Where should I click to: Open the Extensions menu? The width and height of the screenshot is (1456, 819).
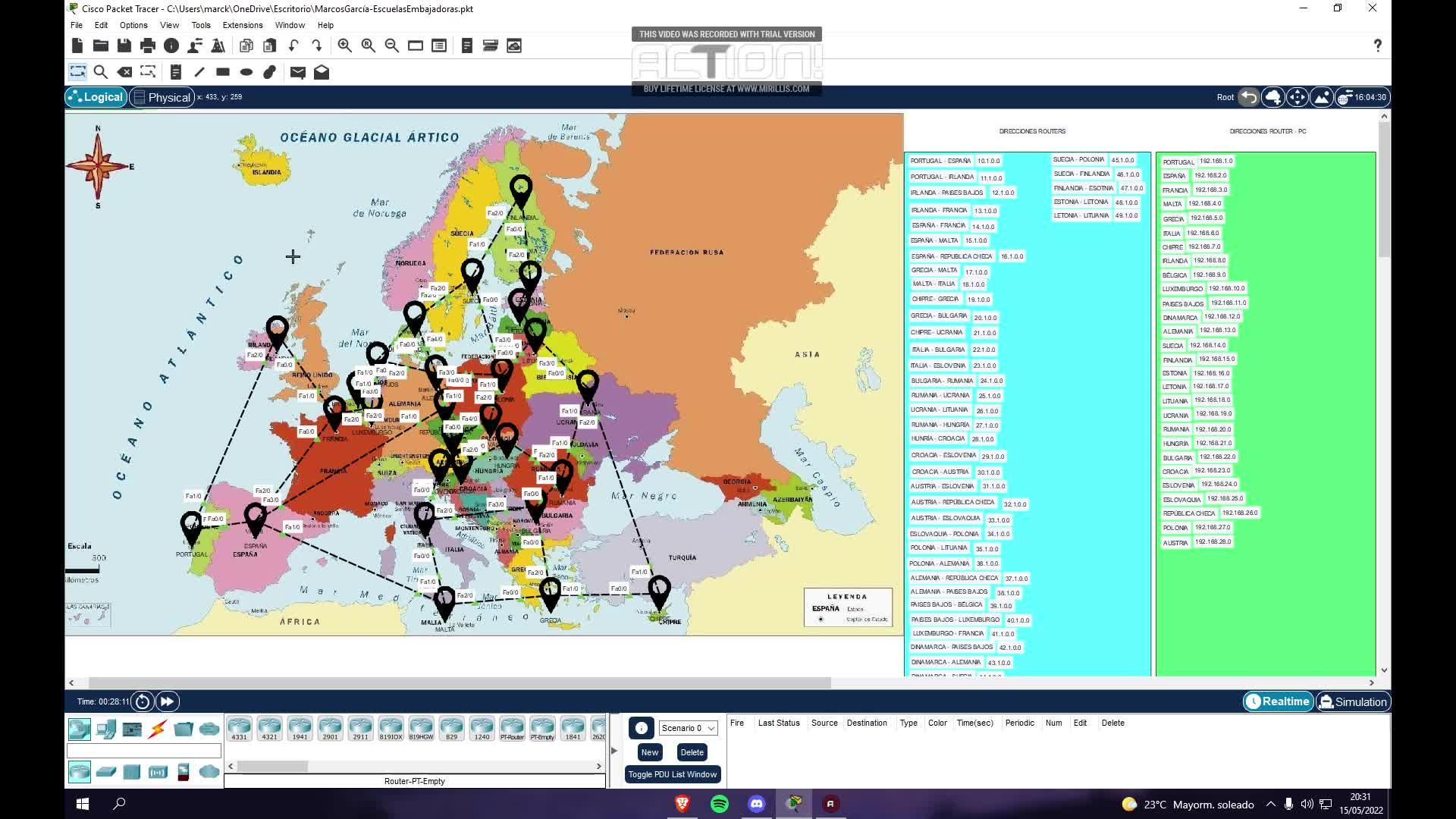point(242,25)
